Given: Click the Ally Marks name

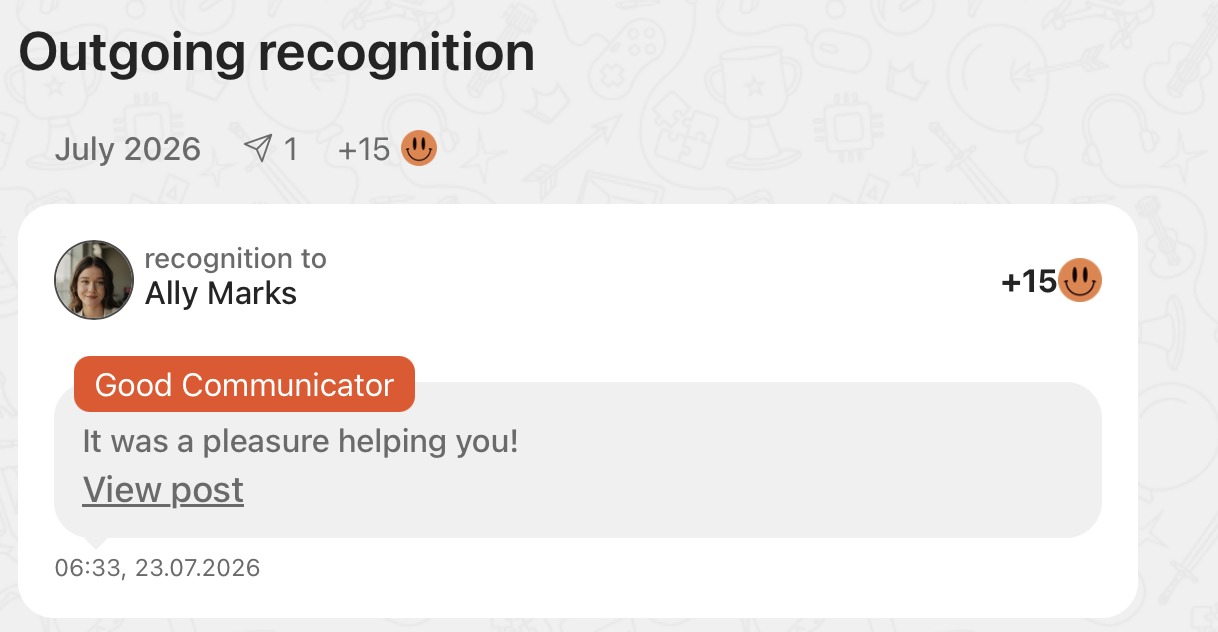Looking at the screenshot, I should (221, 294).
